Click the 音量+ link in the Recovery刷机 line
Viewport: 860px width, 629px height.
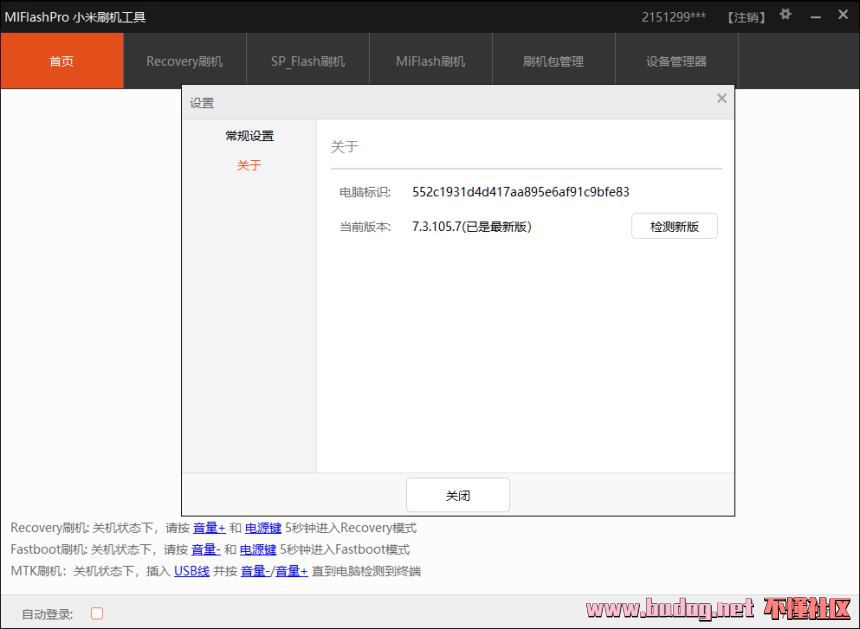click(209, 528)
